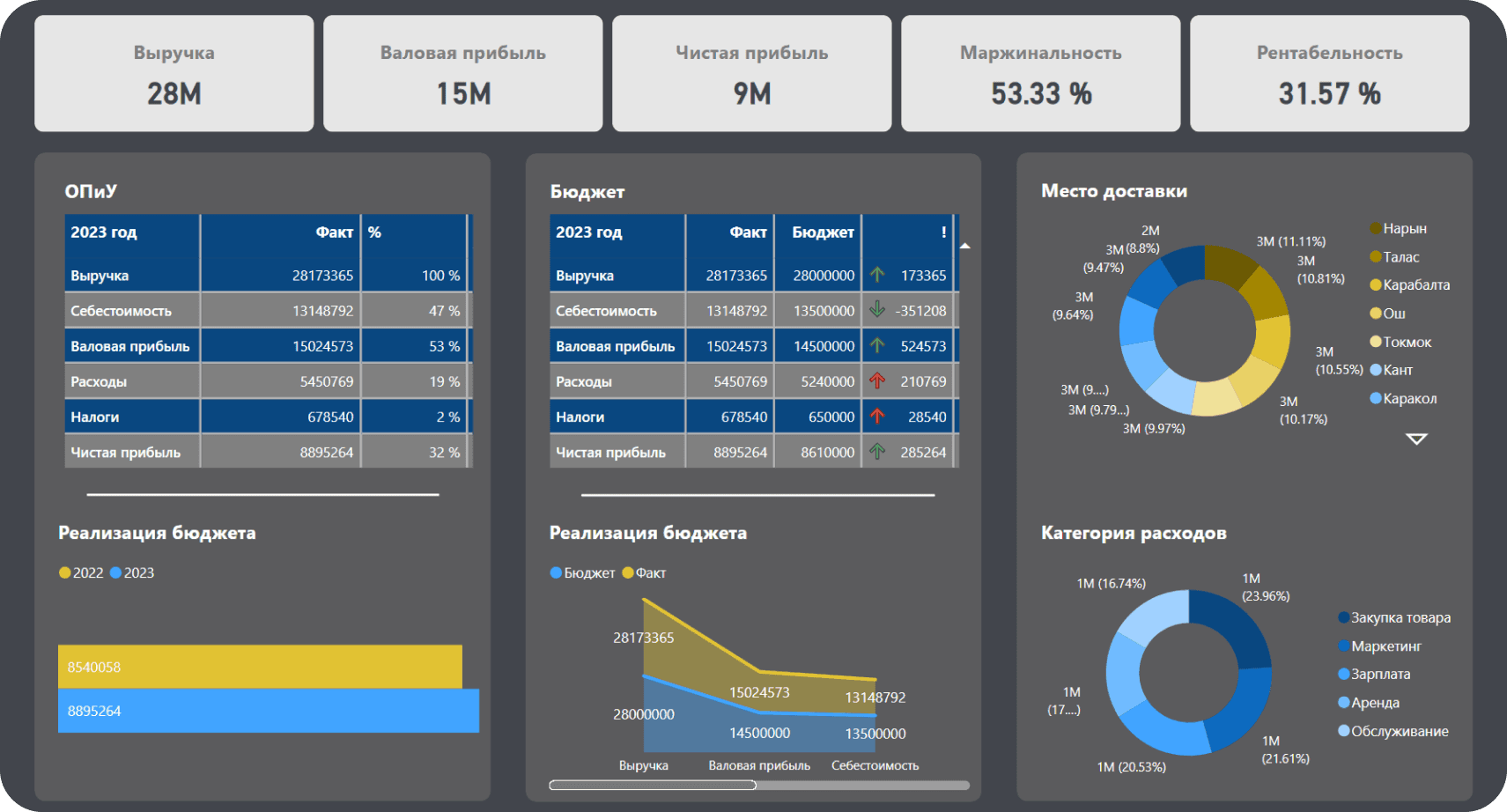This screenshot has width=1507, height=812.
Task: Toggle Факт legend in budget area chart
Action: click(644, 572)
